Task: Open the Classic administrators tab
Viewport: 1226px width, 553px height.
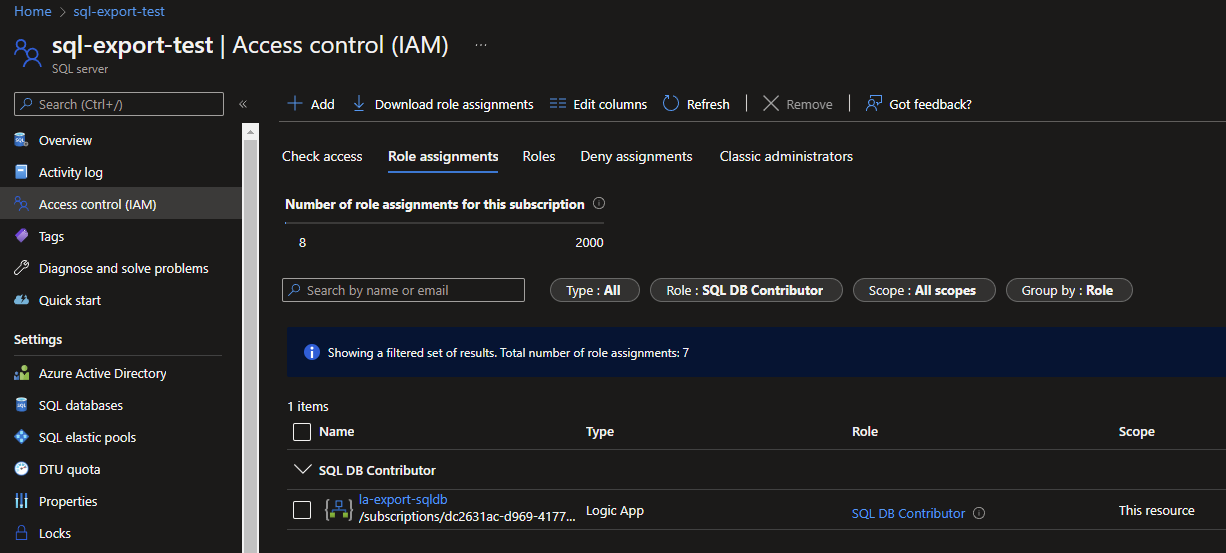Action: click(786, 156)
